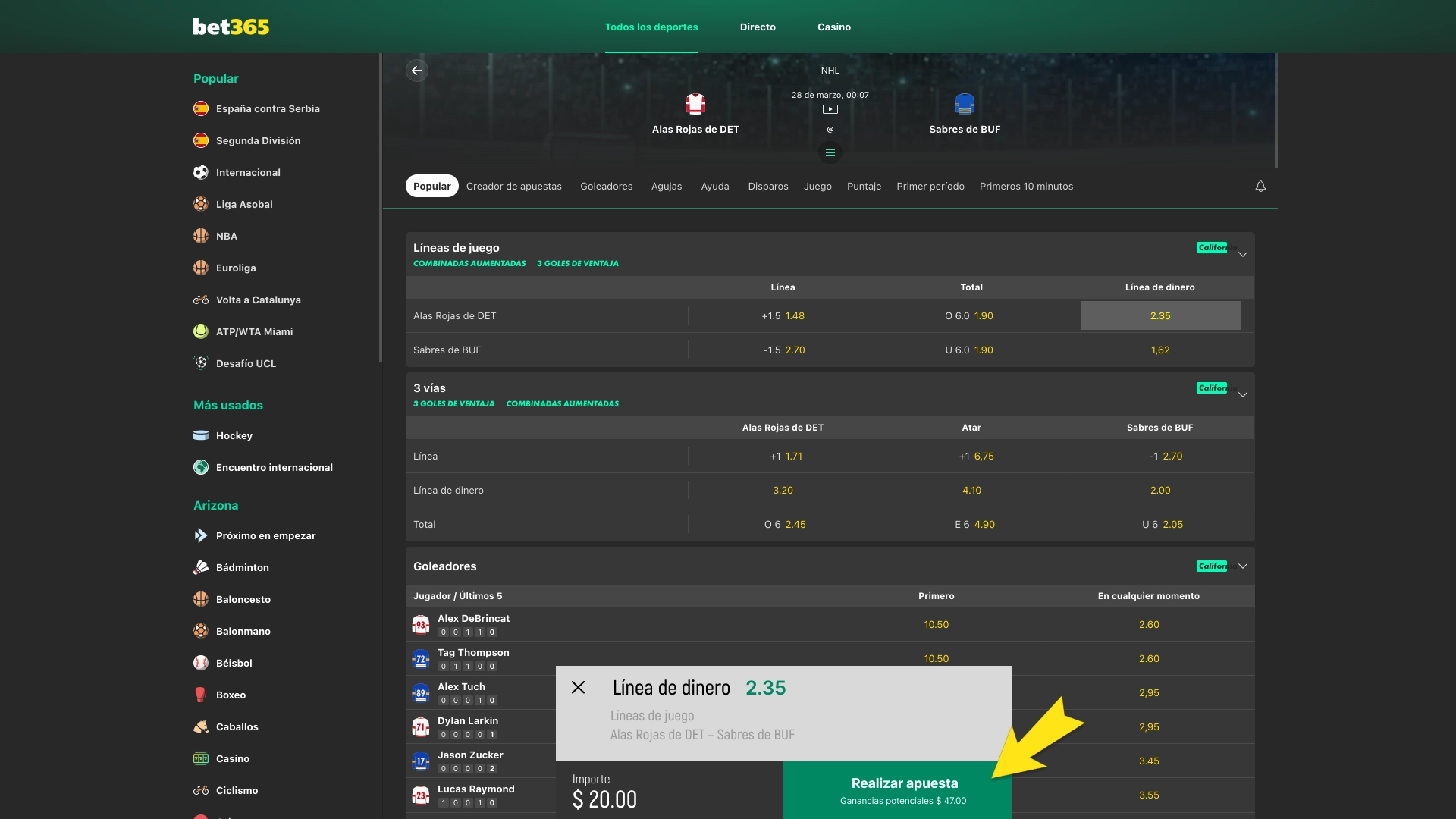
Task: Open the match stats menu icon
Action: (830, 153)
